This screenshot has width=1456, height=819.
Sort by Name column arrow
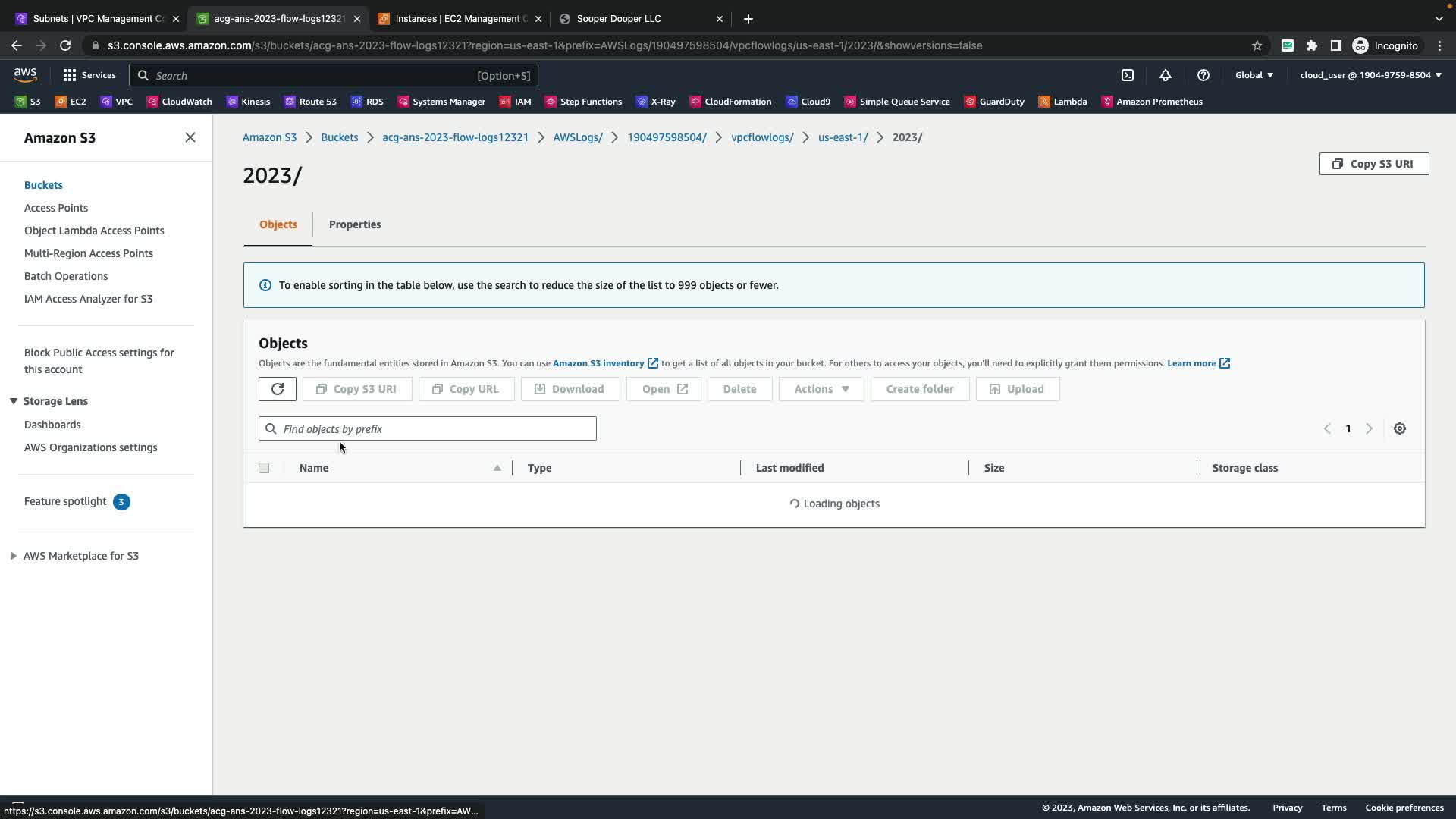point(497,468)
